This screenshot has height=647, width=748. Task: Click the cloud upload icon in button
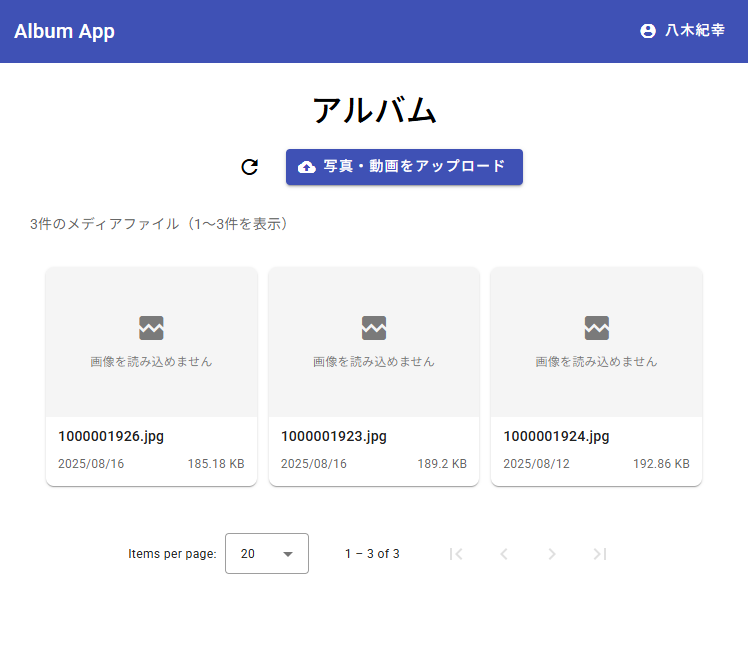tap(307, 167)
